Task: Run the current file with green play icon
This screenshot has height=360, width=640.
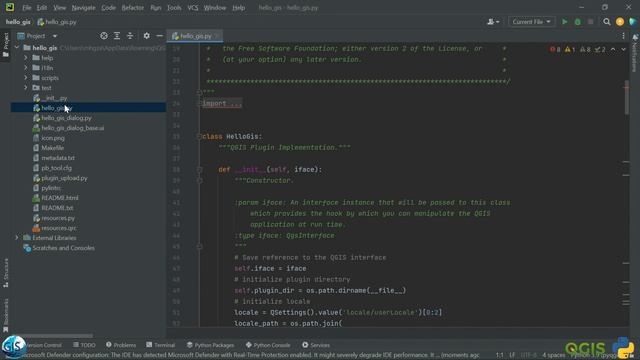Action: pos(564,22)
